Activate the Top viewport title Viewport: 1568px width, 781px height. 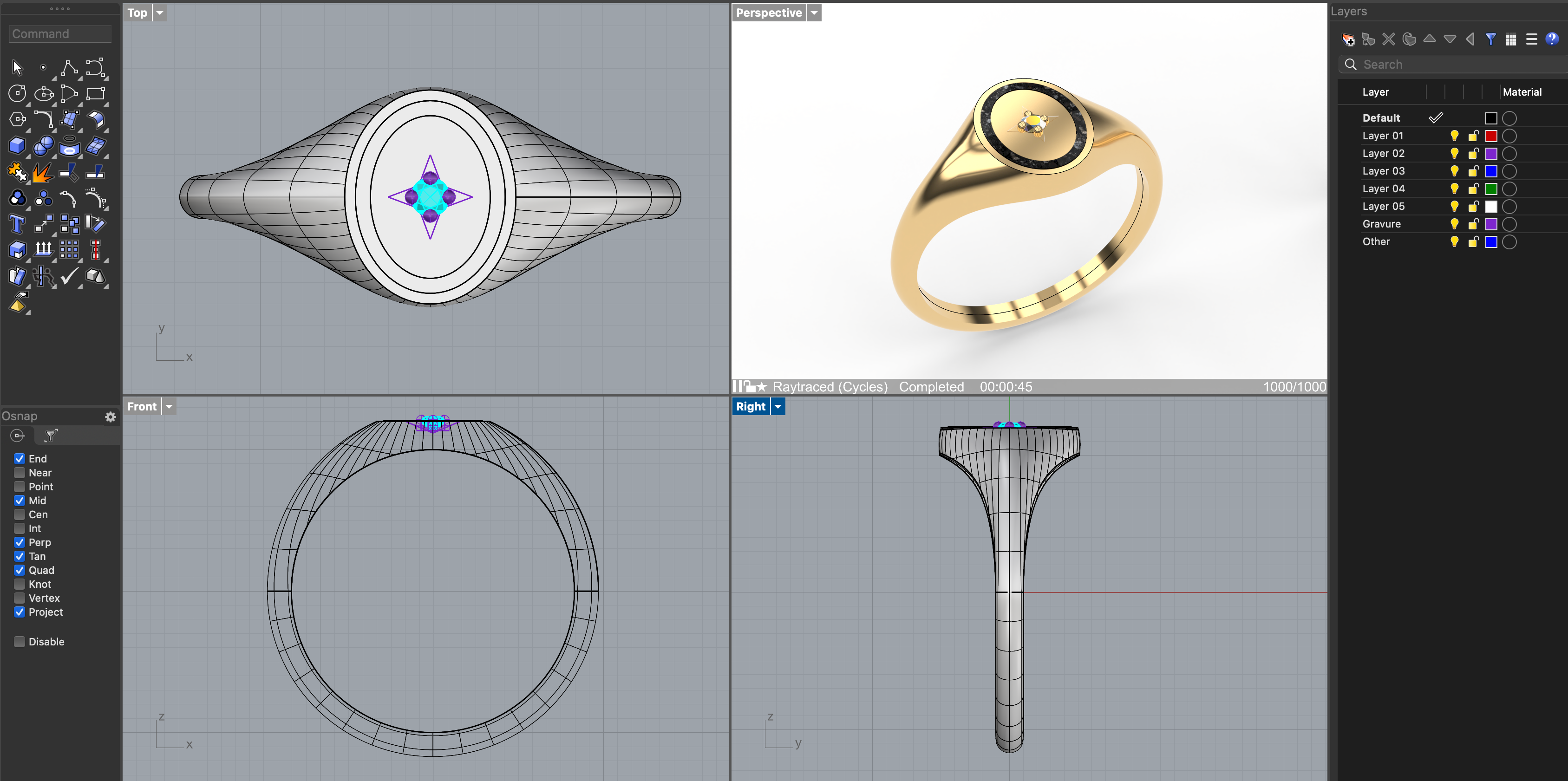click(x=137, y=13)
